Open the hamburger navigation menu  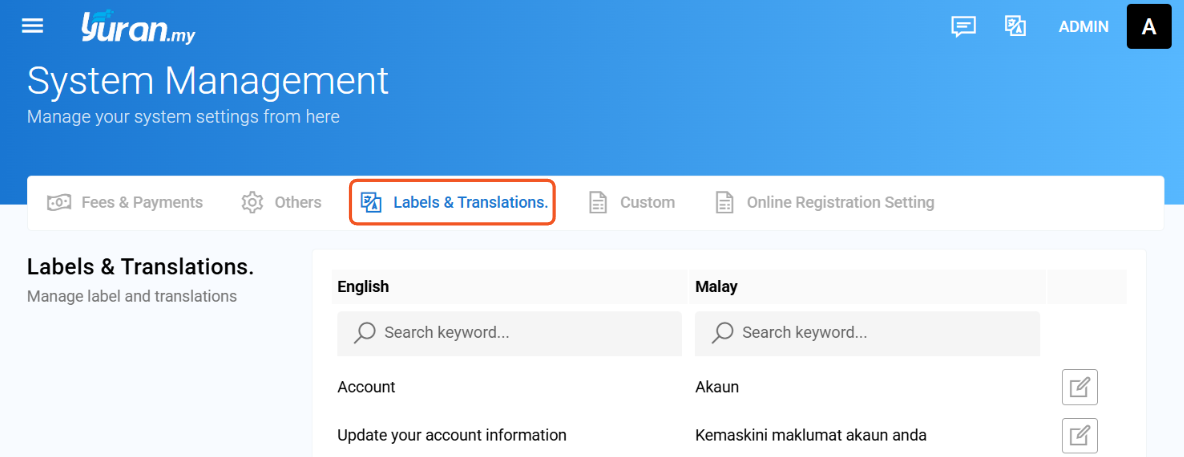(x=32, y=26)
